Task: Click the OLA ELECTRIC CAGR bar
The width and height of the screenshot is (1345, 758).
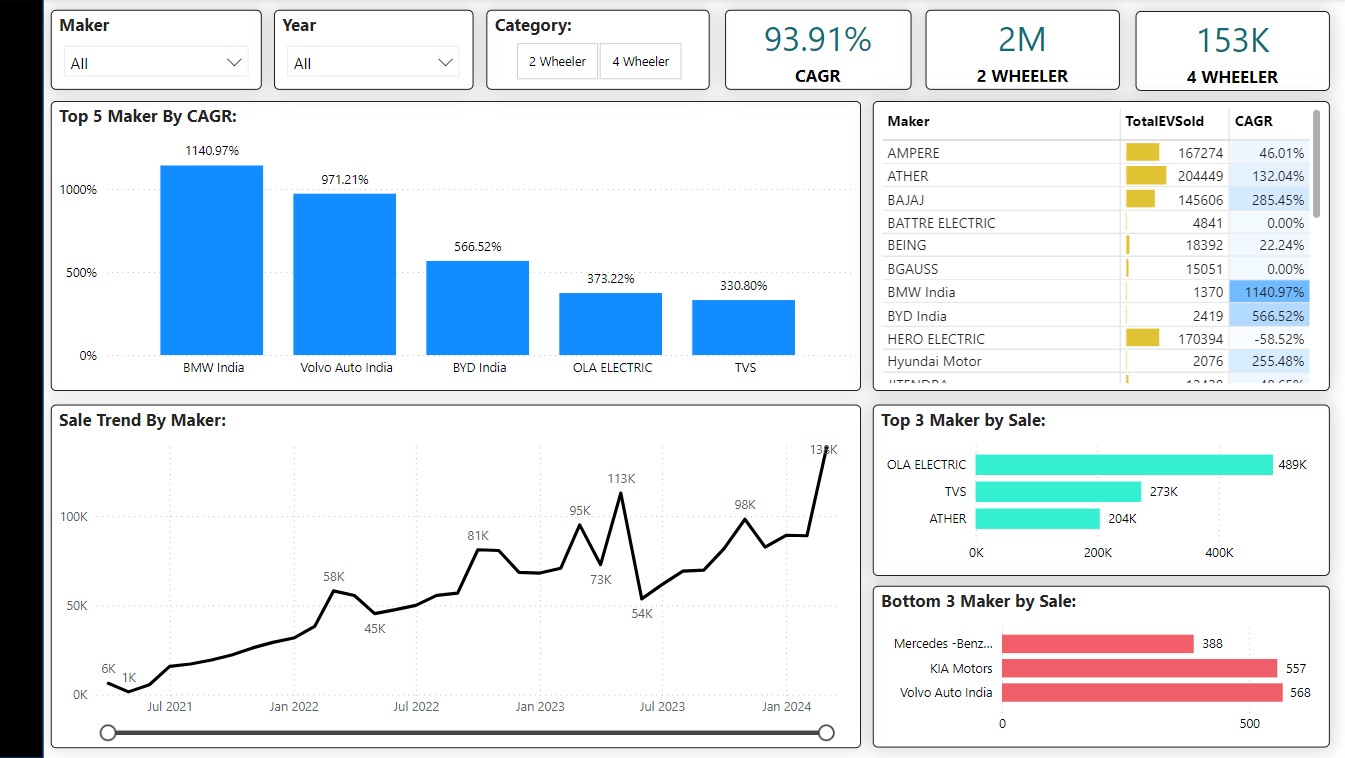Action: 611,324
